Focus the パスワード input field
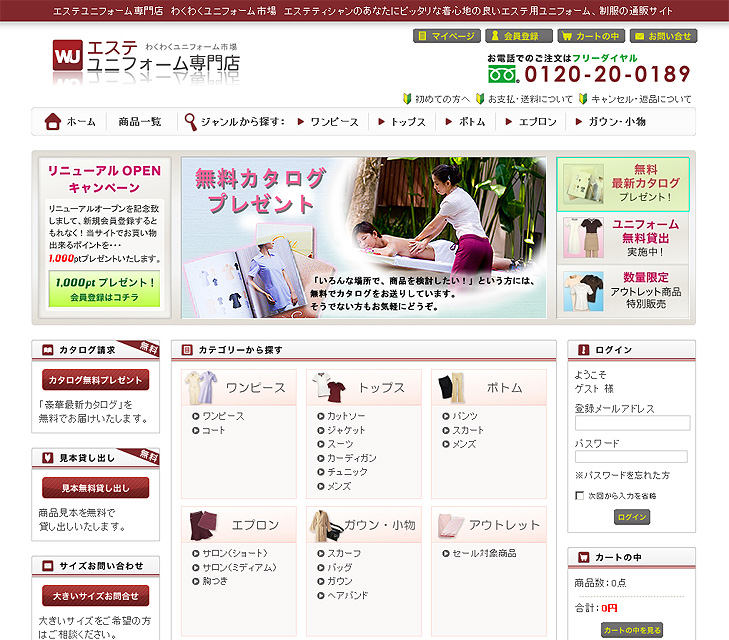729x640 pixels. (x=631, y=457)
